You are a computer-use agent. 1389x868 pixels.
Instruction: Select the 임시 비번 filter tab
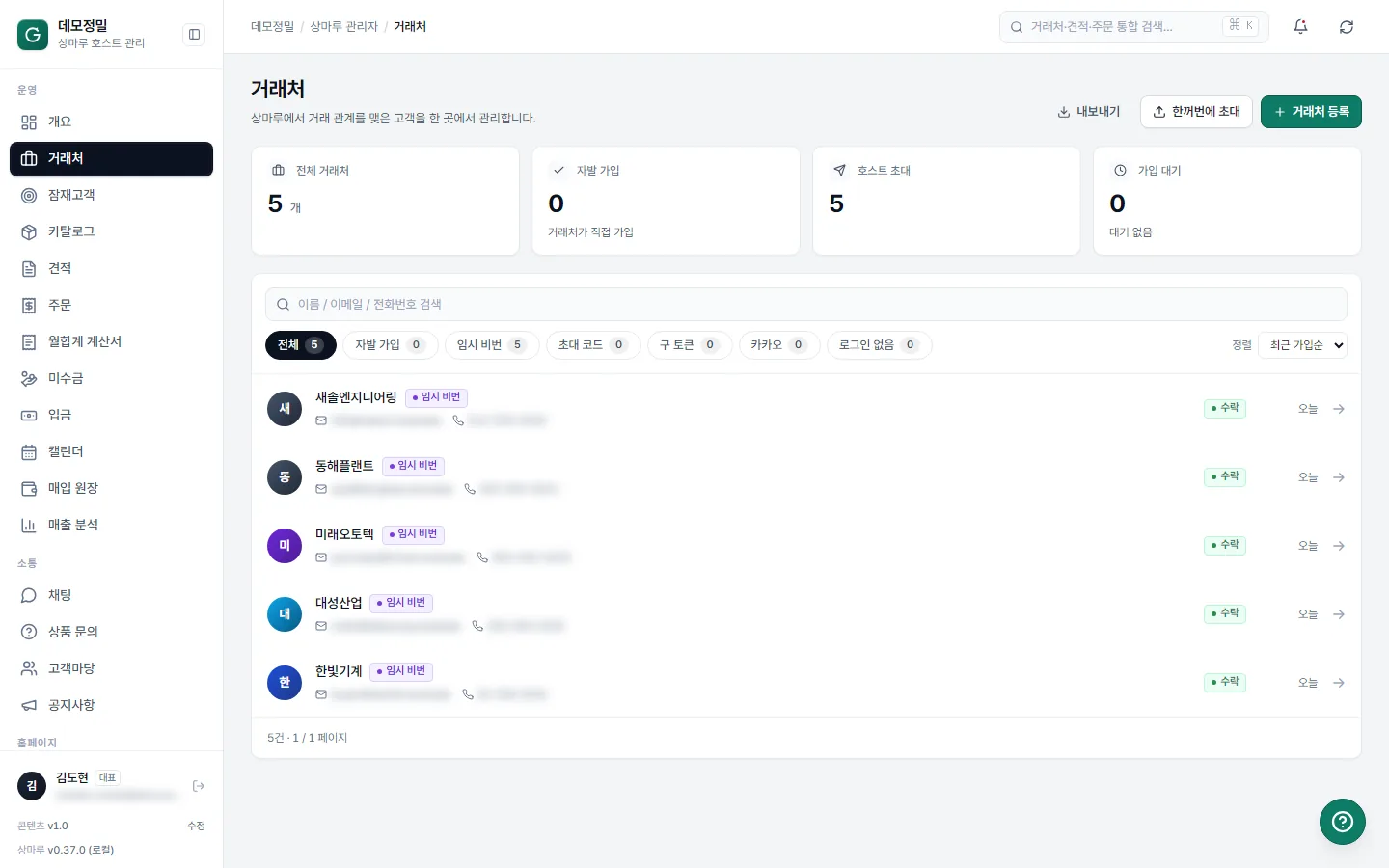(492, 345)
